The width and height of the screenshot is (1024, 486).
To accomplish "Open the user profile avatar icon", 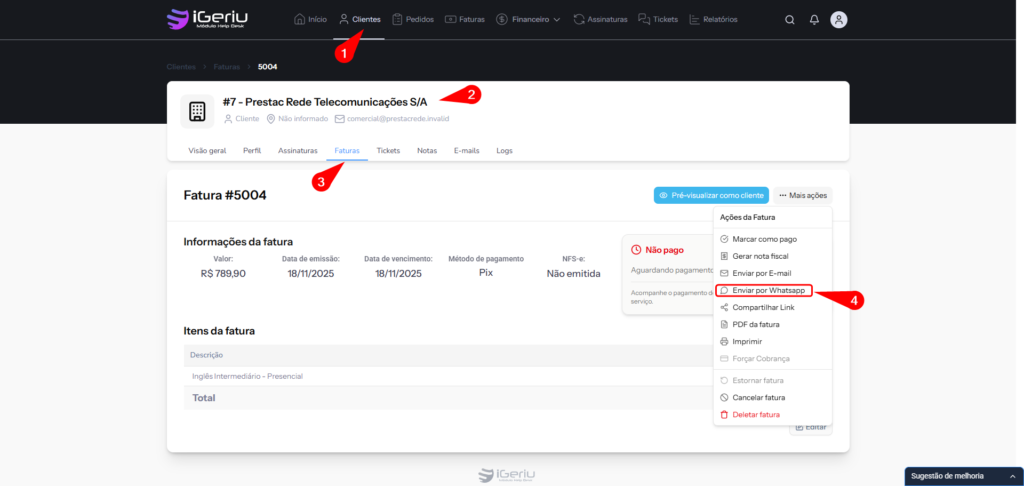I will (x=839, y=19).
